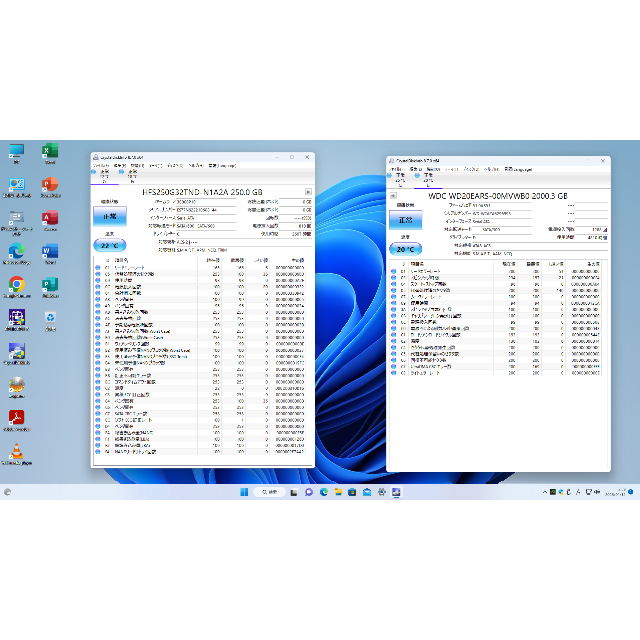Image resolution: width=640 pixels, height=640 pixels.
Task: Open File menu in WDC WD20EARS window
Action: click(396, 169)
